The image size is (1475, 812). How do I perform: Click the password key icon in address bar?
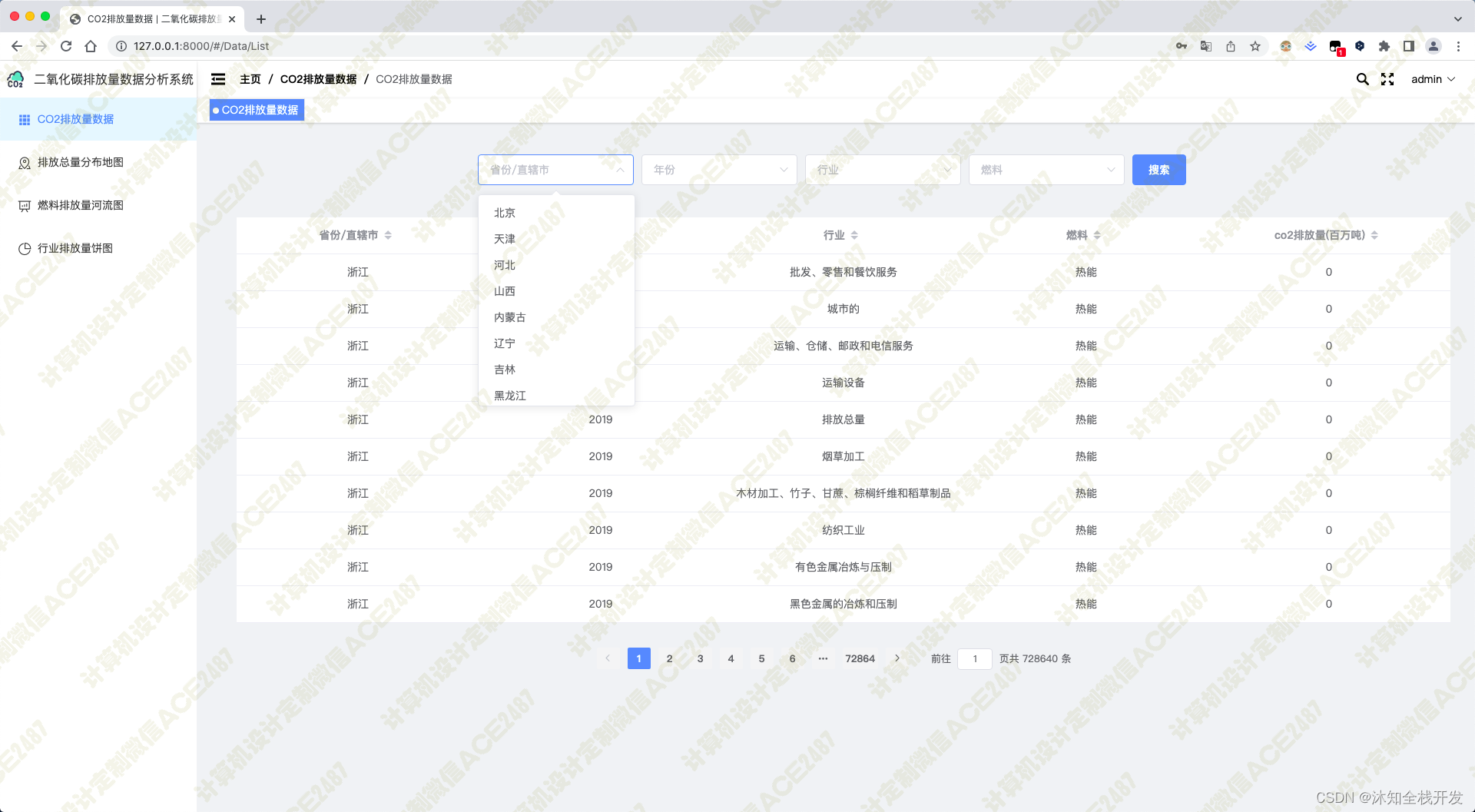coord(1182,46)
